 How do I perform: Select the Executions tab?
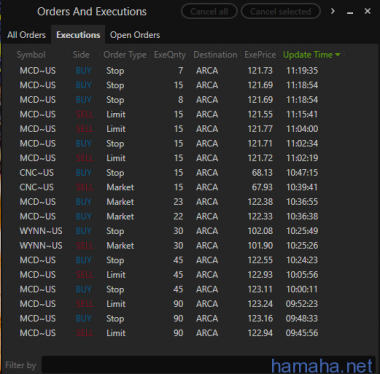pyautogui.click(x=78, y=35)
